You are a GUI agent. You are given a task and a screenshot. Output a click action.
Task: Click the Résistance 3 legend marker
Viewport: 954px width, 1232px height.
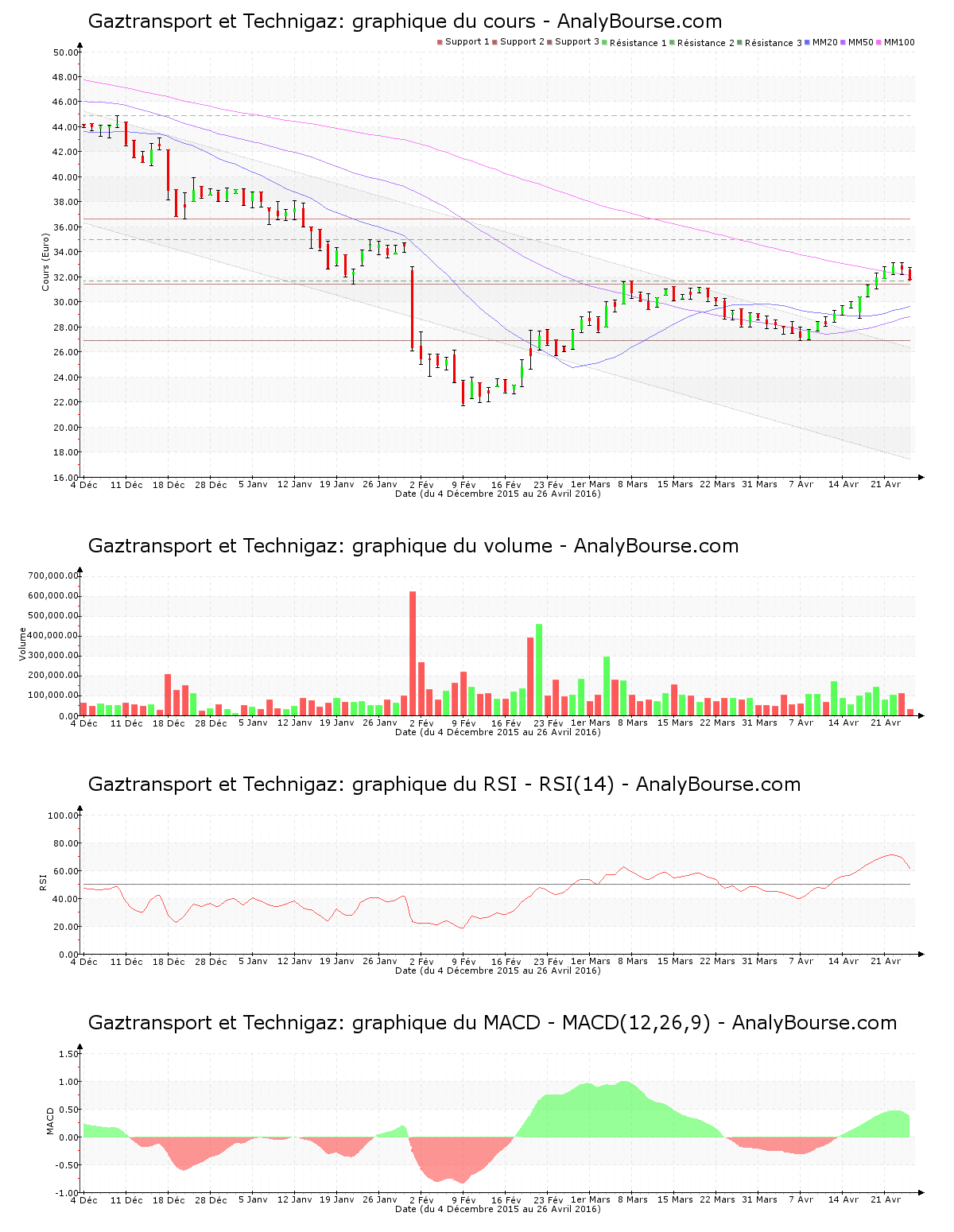coord(740,42)
